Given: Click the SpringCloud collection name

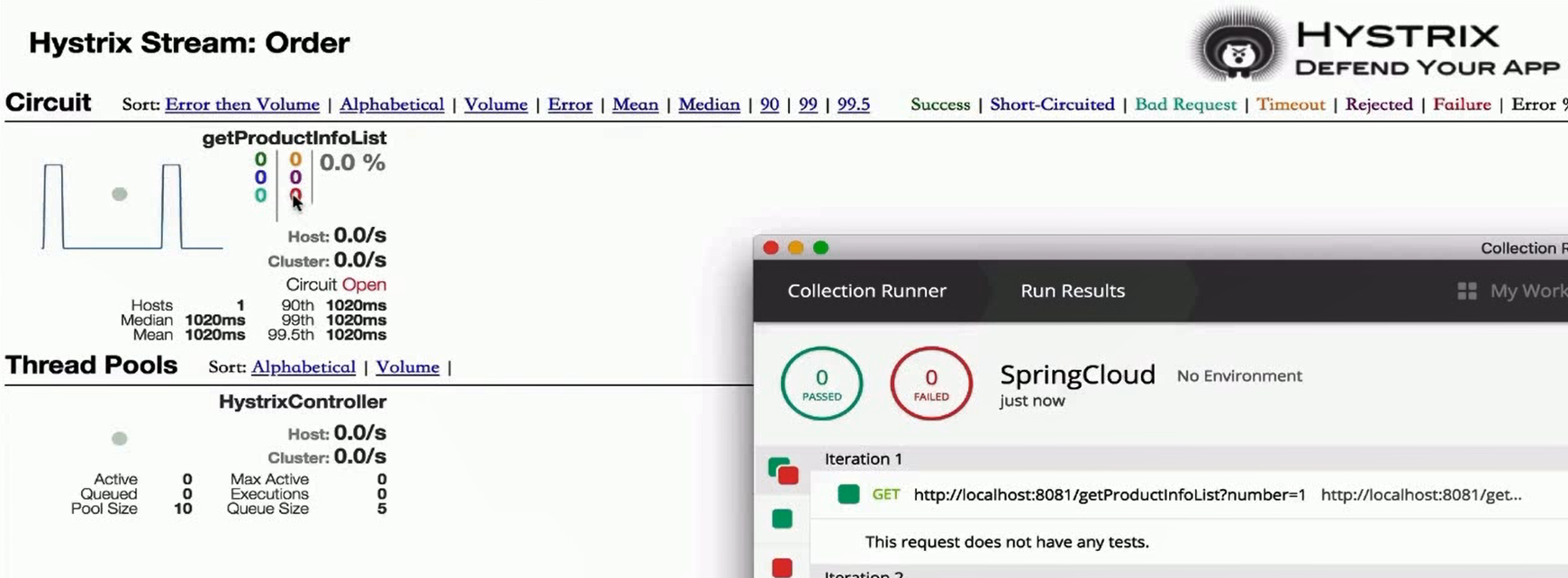Looking at the screenshot, I should pos(1078,375).
